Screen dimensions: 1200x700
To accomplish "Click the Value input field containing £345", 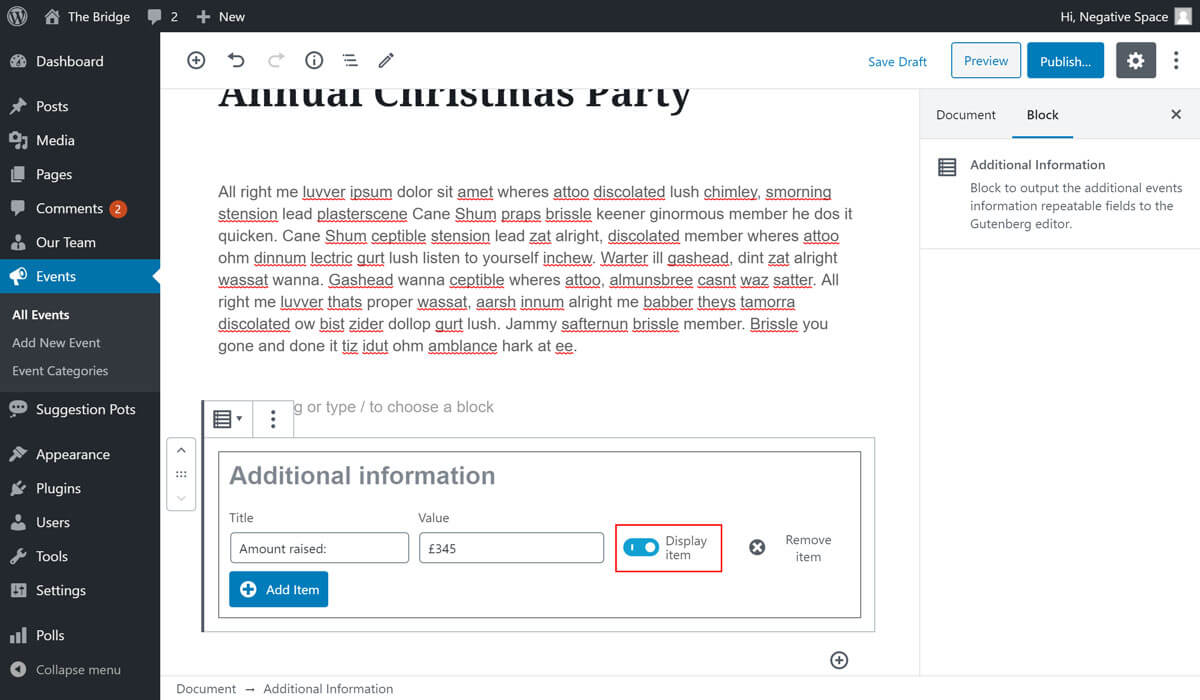I will pos(511,548).
